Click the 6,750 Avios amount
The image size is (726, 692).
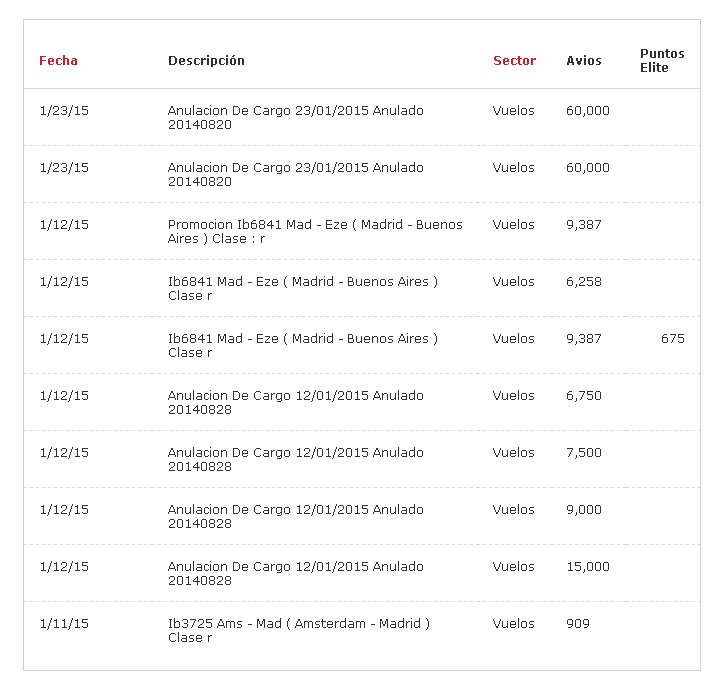click(584, 395)
